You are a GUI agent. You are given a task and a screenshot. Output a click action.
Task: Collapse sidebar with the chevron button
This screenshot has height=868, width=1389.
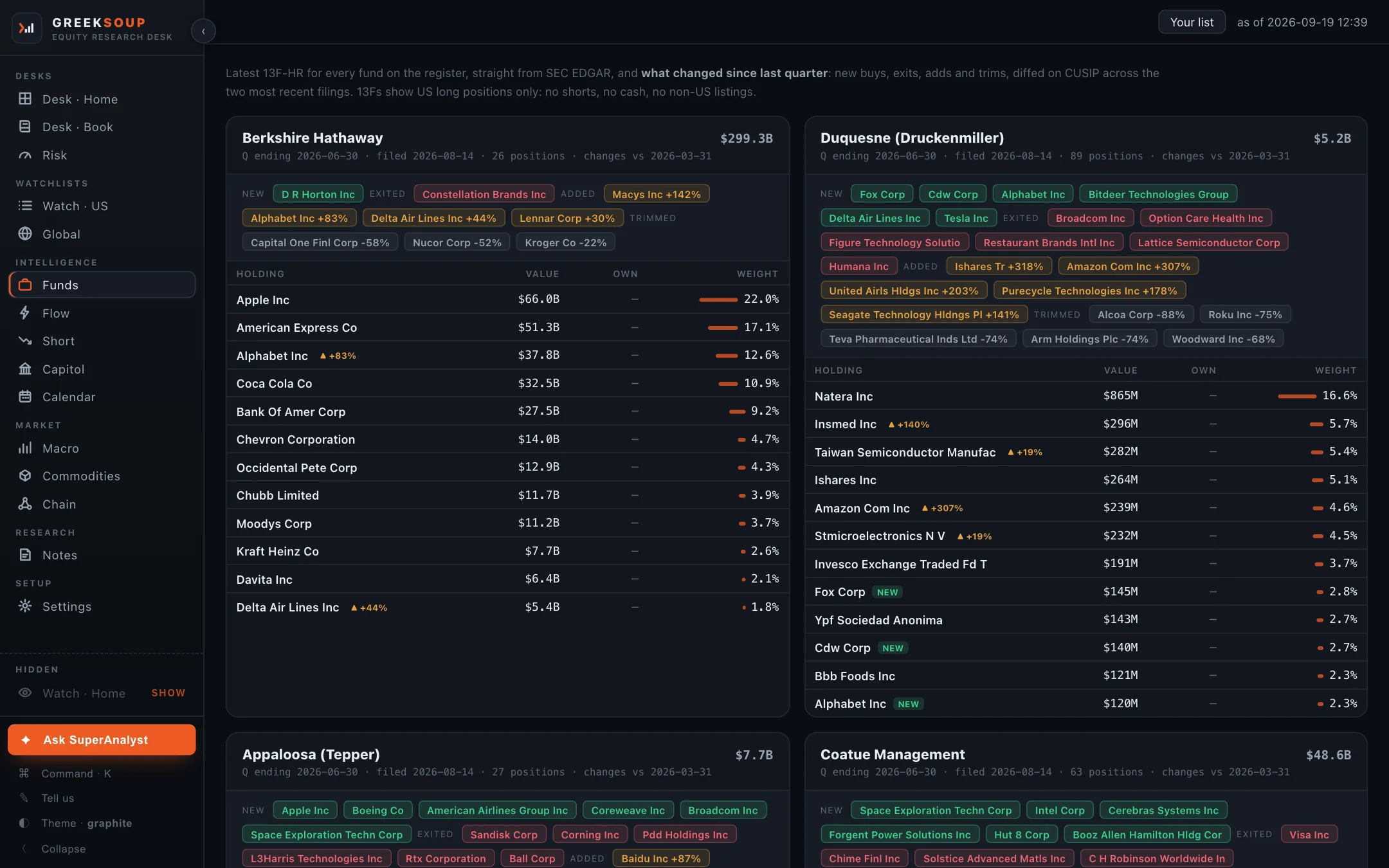tap(203, 31)
